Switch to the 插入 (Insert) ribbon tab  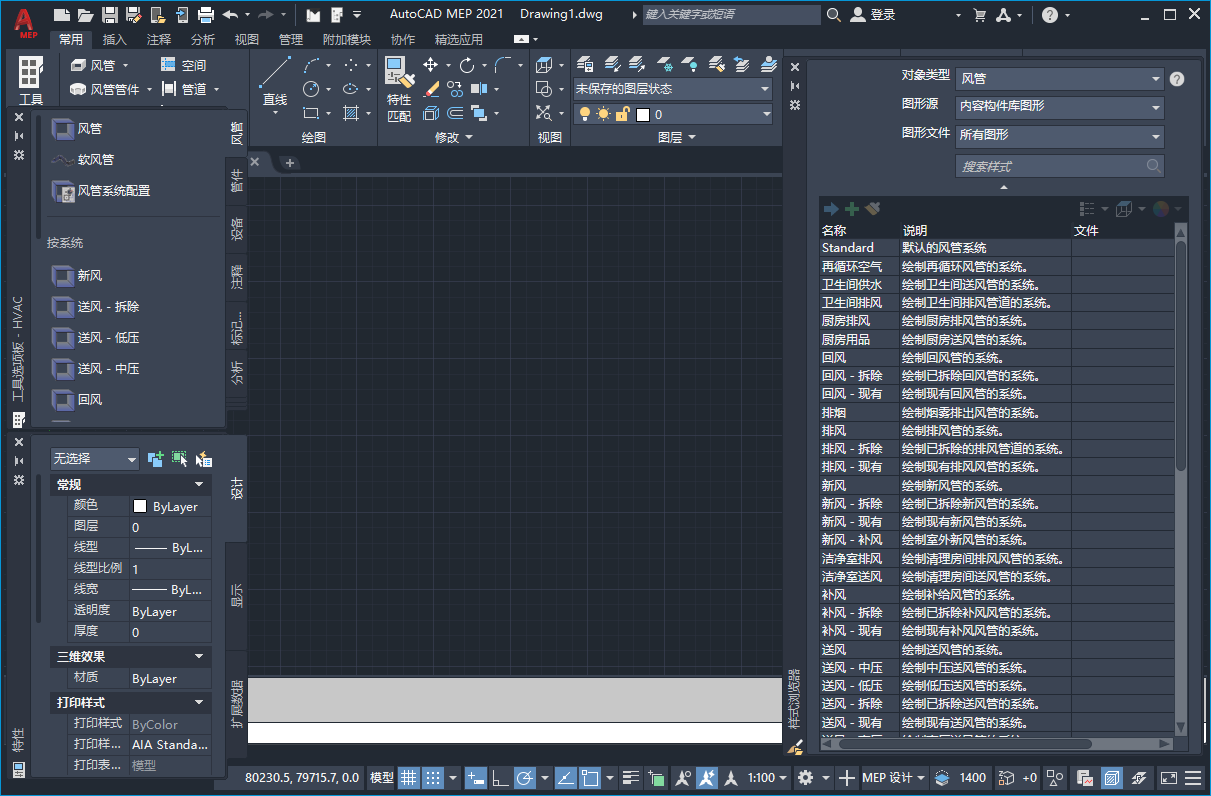click(115, 40)
